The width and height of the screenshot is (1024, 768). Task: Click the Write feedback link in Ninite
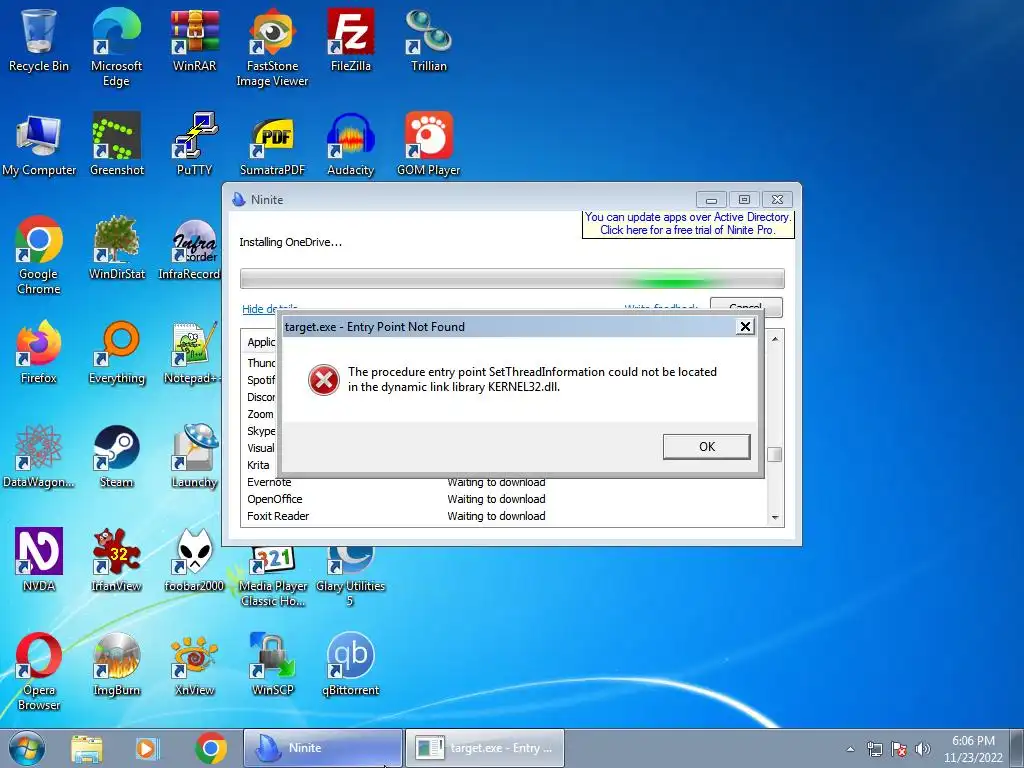click(661, 308)
